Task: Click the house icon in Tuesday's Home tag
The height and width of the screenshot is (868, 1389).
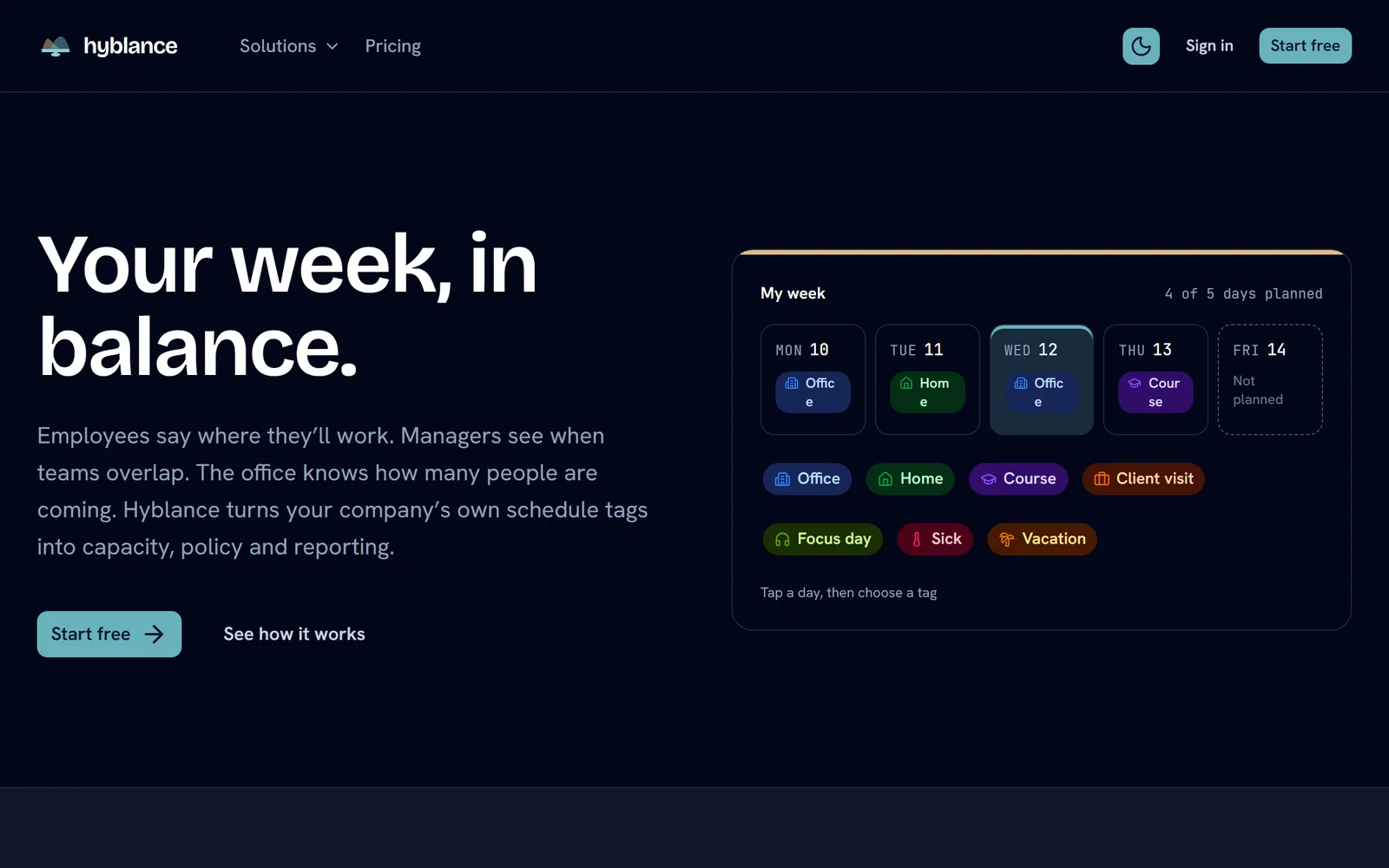Action: (x=906, y=383)
